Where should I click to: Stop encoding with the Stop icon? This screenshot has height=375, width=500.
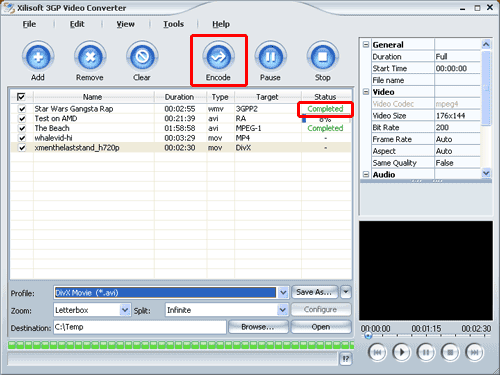[x=323, y=57]
